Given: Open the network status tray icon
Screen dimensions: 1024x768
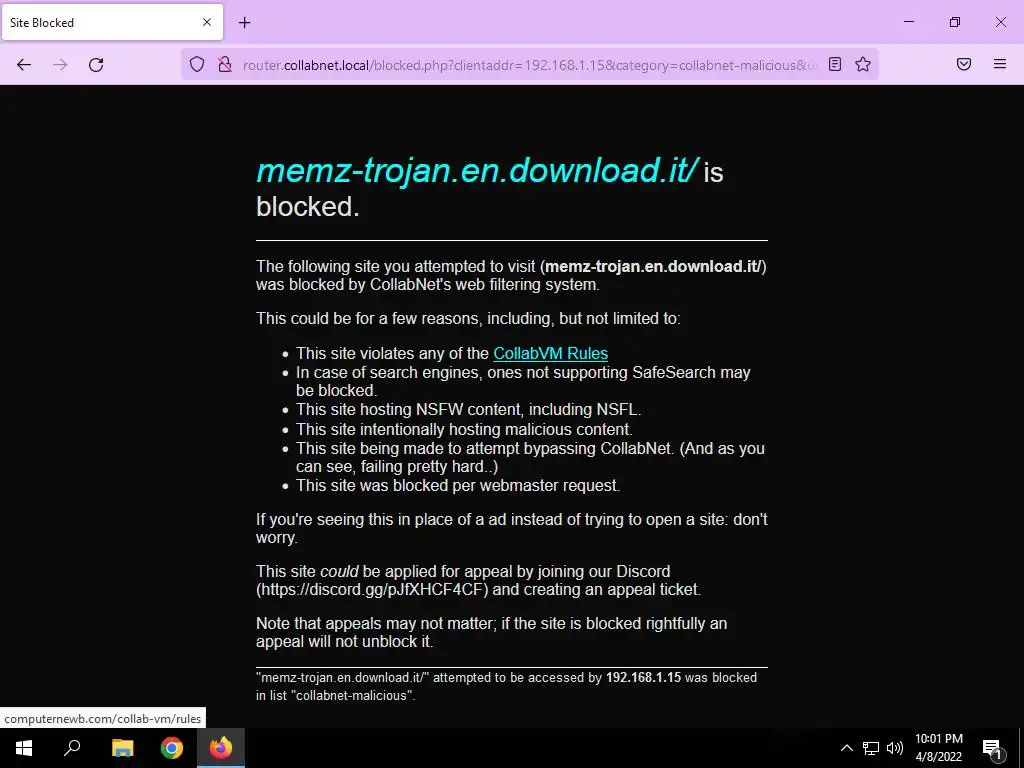Looking at the screenshot, I should (x=871, y=748).
